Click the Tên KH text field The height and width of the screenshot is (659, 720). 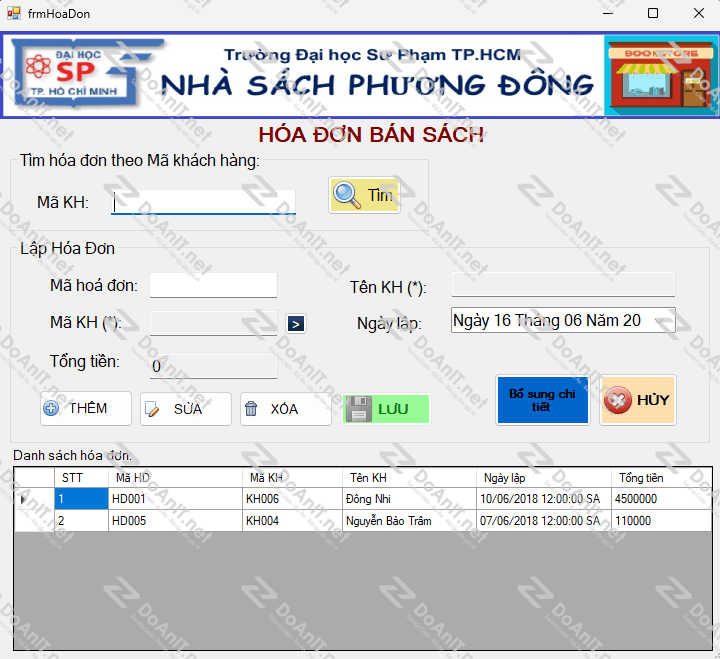point(563,285)
